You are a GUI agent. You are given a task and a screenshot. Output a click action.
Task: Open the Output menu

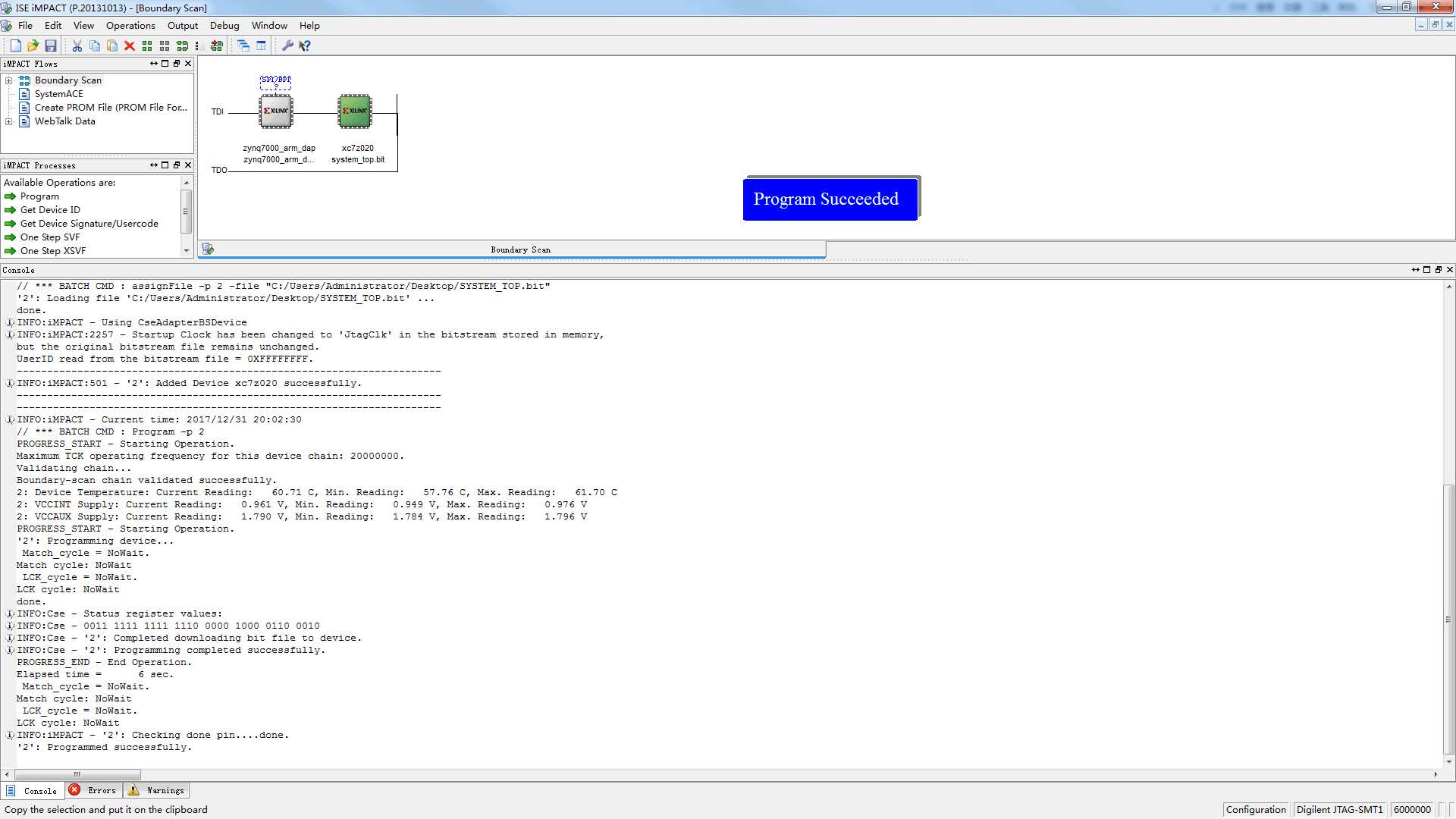[183, 26]
